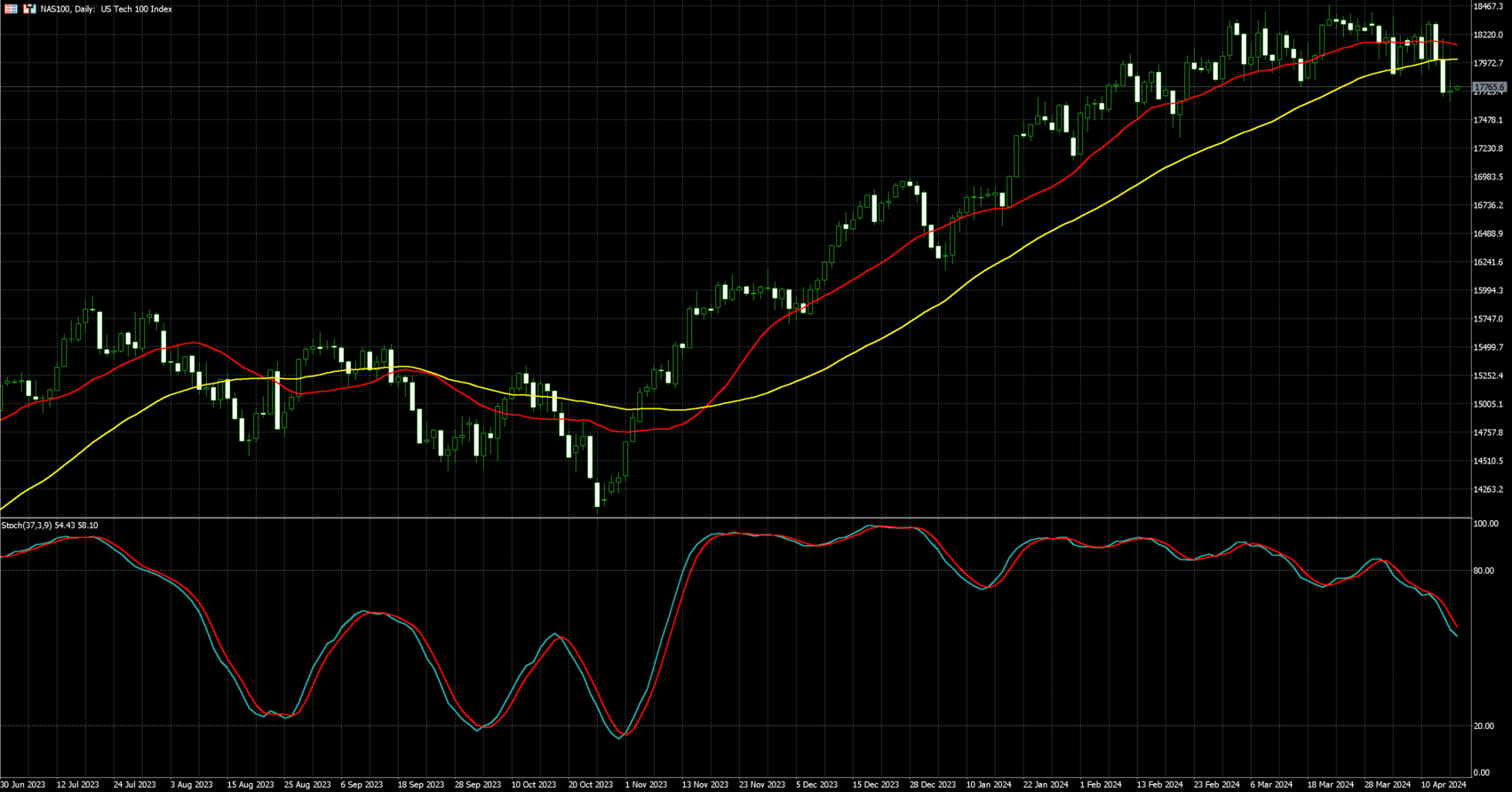Click the 15005.1 price axis label

pyautogui.click(x=1488, y=405)
